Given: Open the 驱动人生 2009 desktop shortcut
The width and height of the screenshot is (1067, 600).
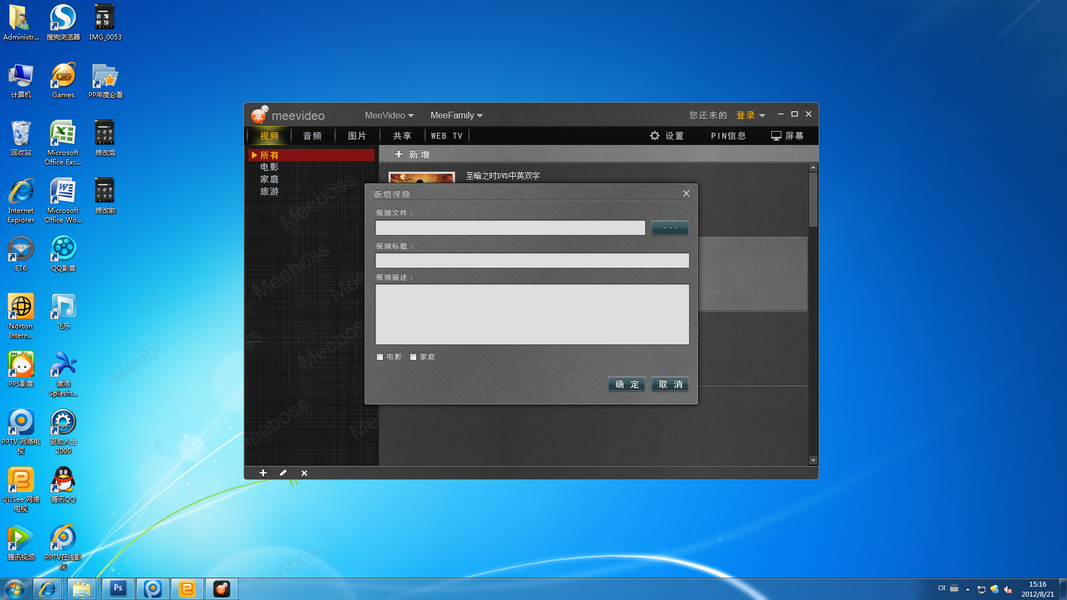Looking at the screenshot, I should [63, 431].
